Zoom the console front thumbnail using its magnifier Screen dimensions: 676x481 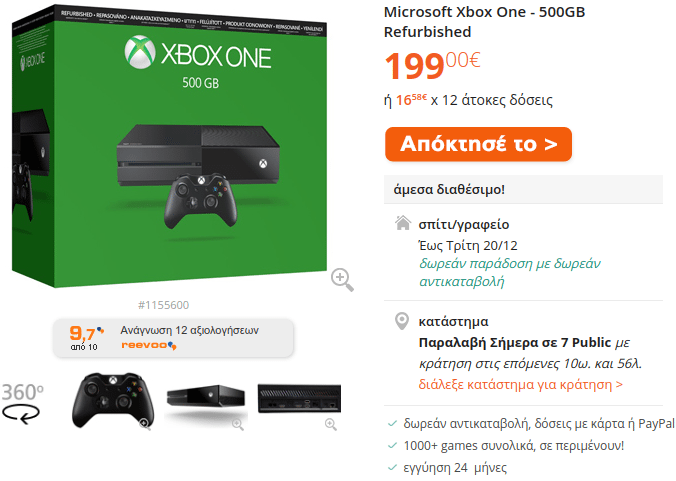(x=238, y=425)
